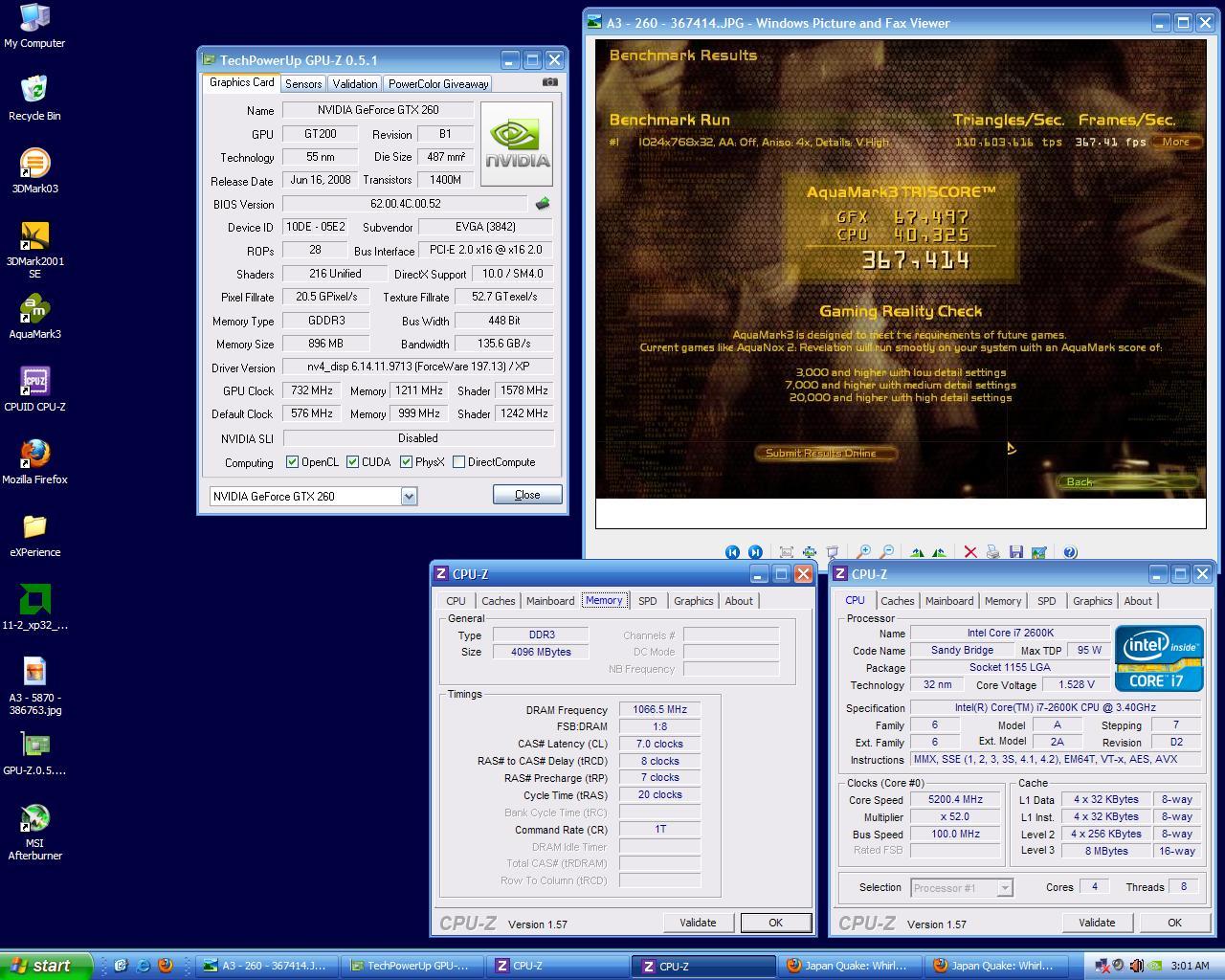This screenshot has width=1225, height=980.
Task: Click the Close button in GPU-Z
Action: (527, 495)
